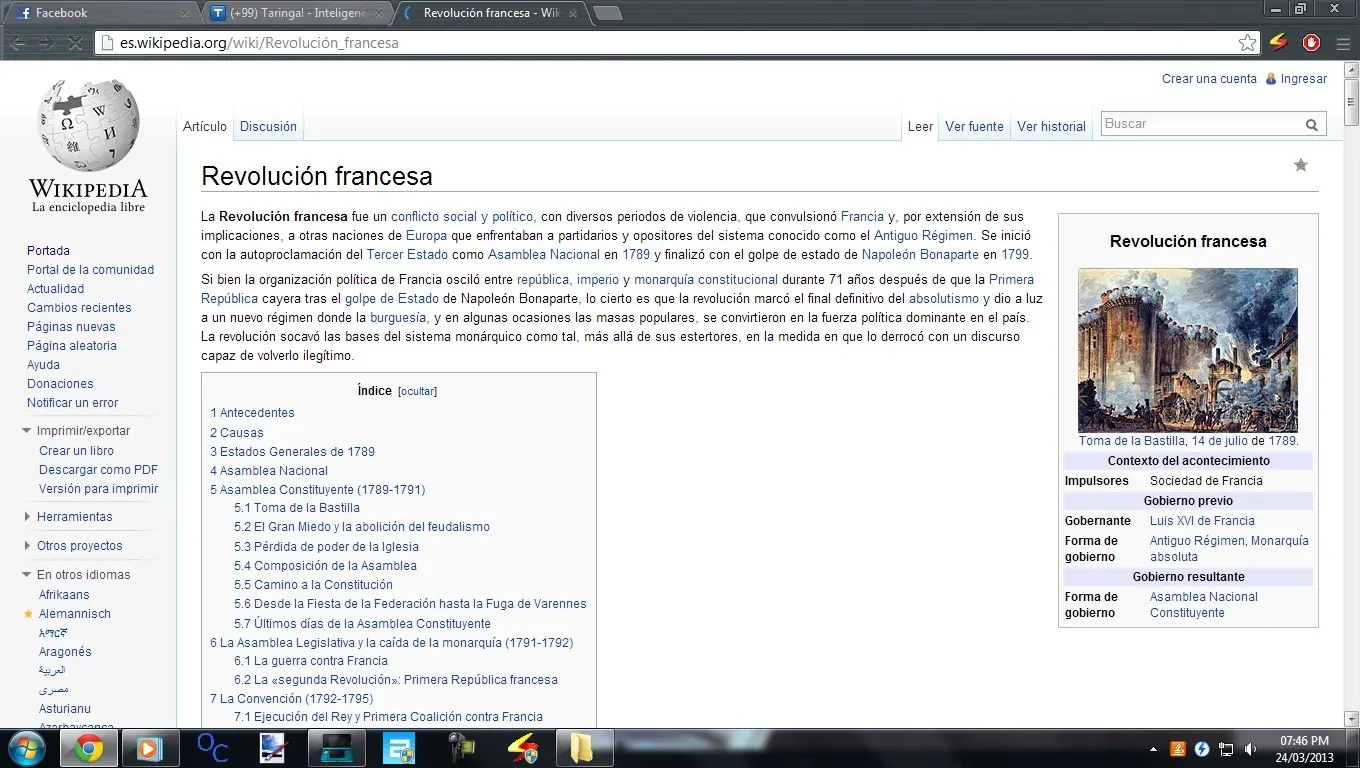This screenshot has width=1360, height=768.
Task: Jump to section 5.1 Toma de la Bastilla
Action: pyautogui.click(x=297, y=508)
